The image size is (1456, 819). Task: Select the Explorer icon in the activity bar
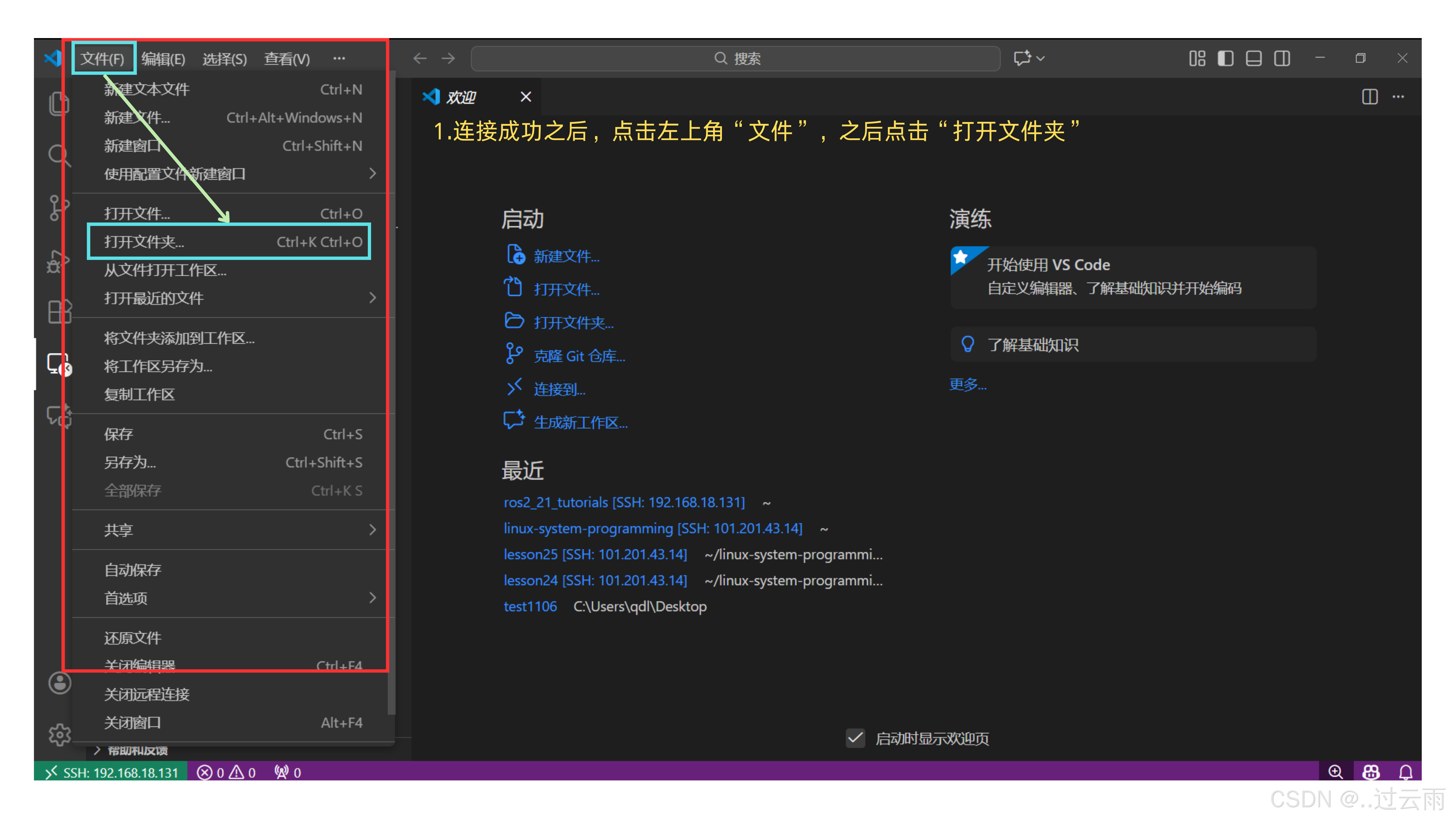59,103
